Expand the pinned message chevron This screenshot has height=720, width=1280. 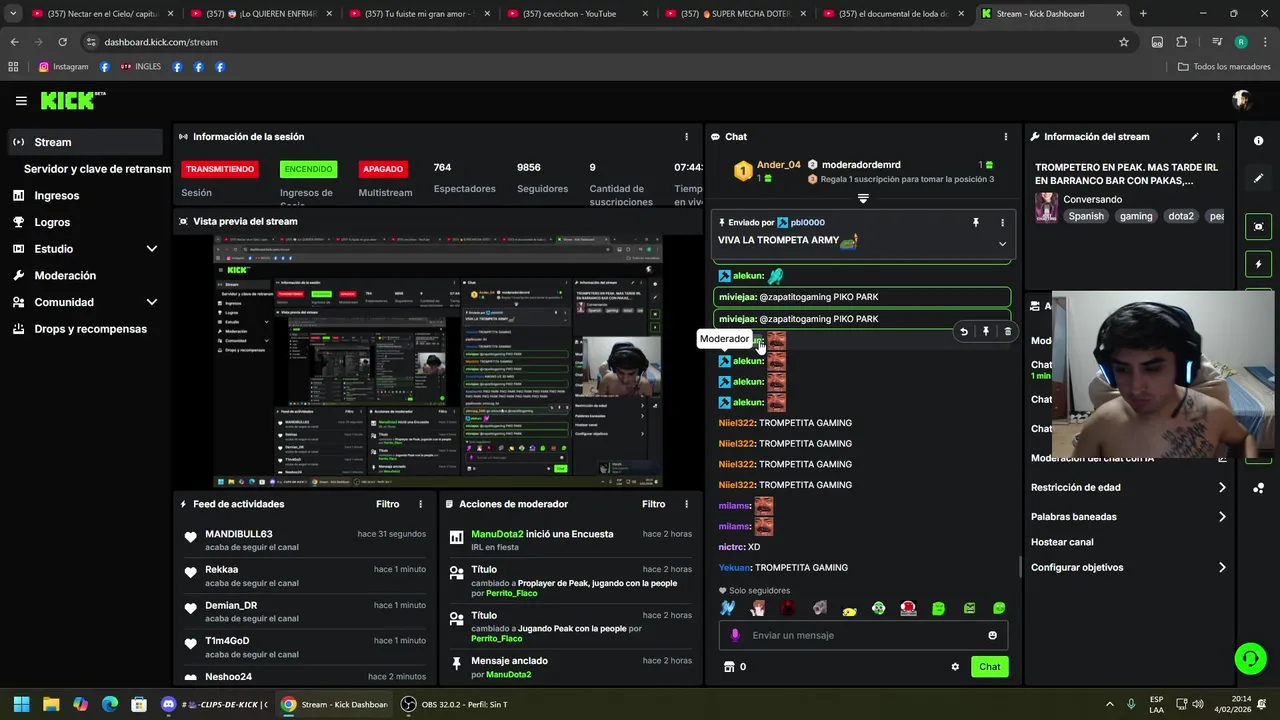pyautogui.click(x=1002, y=244)
